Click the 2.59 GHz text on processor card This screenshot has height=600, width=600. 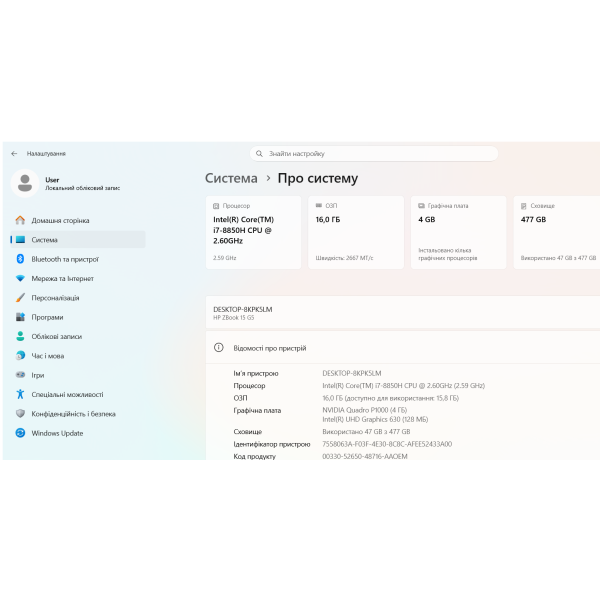coord(225,258)
